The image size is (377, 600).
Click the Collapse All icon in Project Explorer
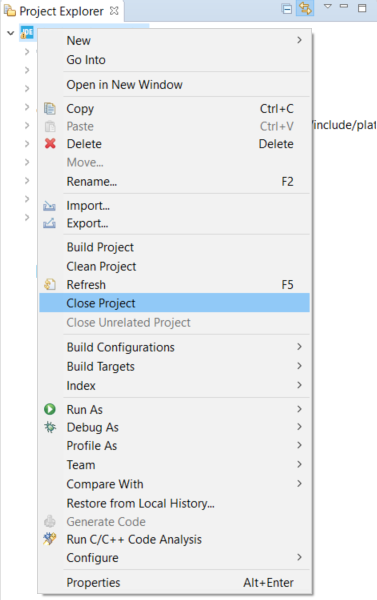tap(287, 9)
